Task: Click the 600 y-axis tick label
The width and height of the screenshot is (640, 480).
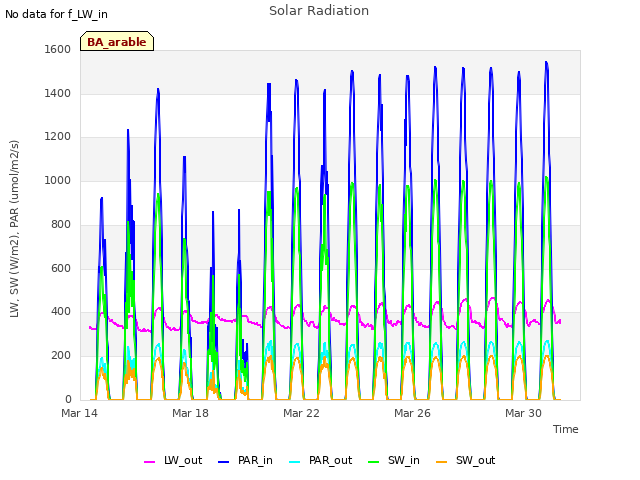Action: (61, 268)
